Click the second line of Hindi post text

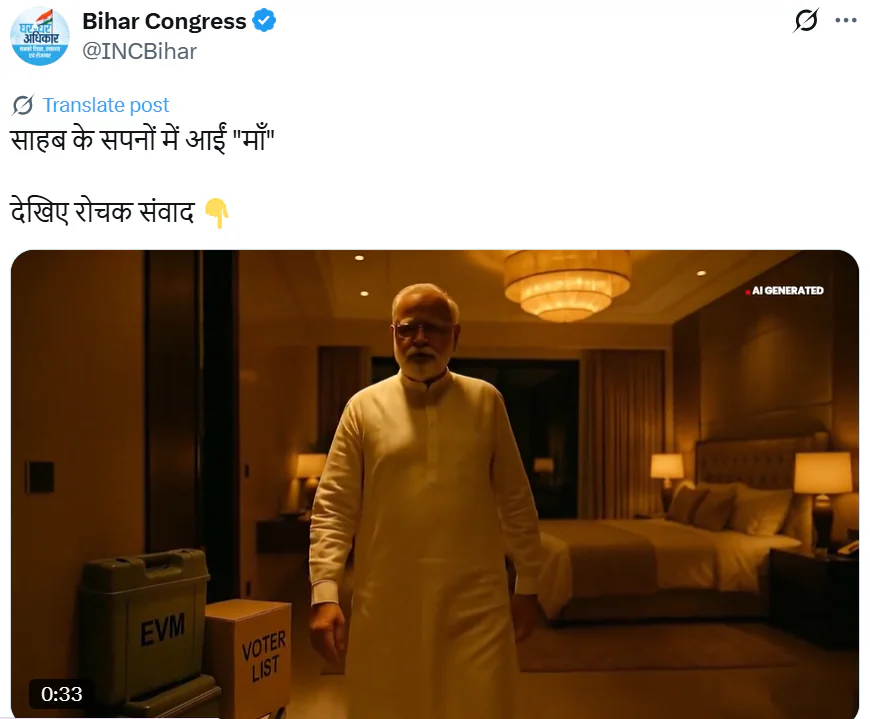103,213
